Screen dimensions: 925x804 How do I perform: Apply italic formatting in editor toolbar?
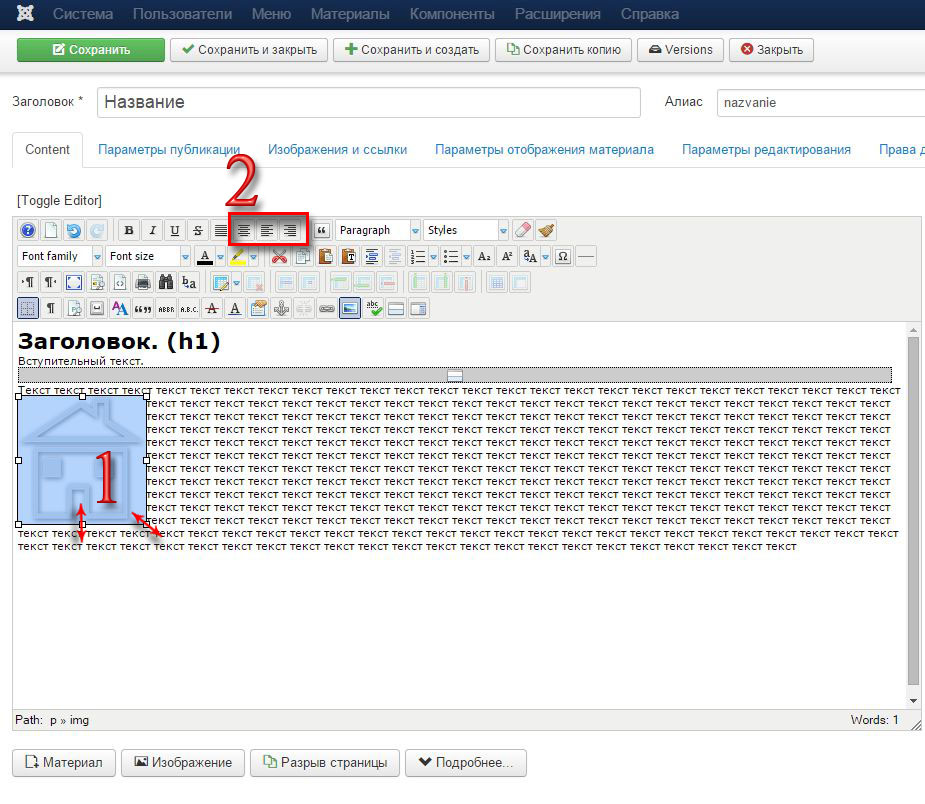pyautogui.click(x=152, y=231)
